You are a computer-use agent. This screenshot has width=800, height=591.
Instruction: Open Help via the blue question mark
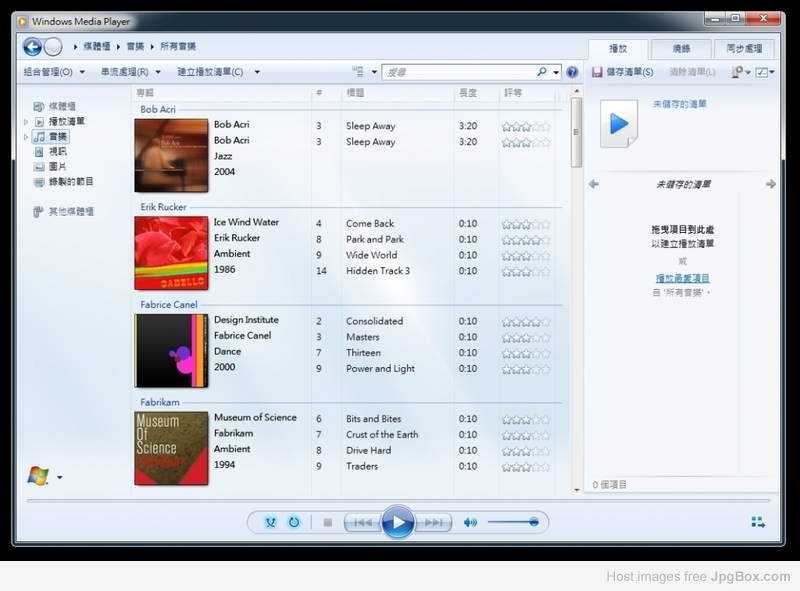pyautogui.click(x=572, y=72)
